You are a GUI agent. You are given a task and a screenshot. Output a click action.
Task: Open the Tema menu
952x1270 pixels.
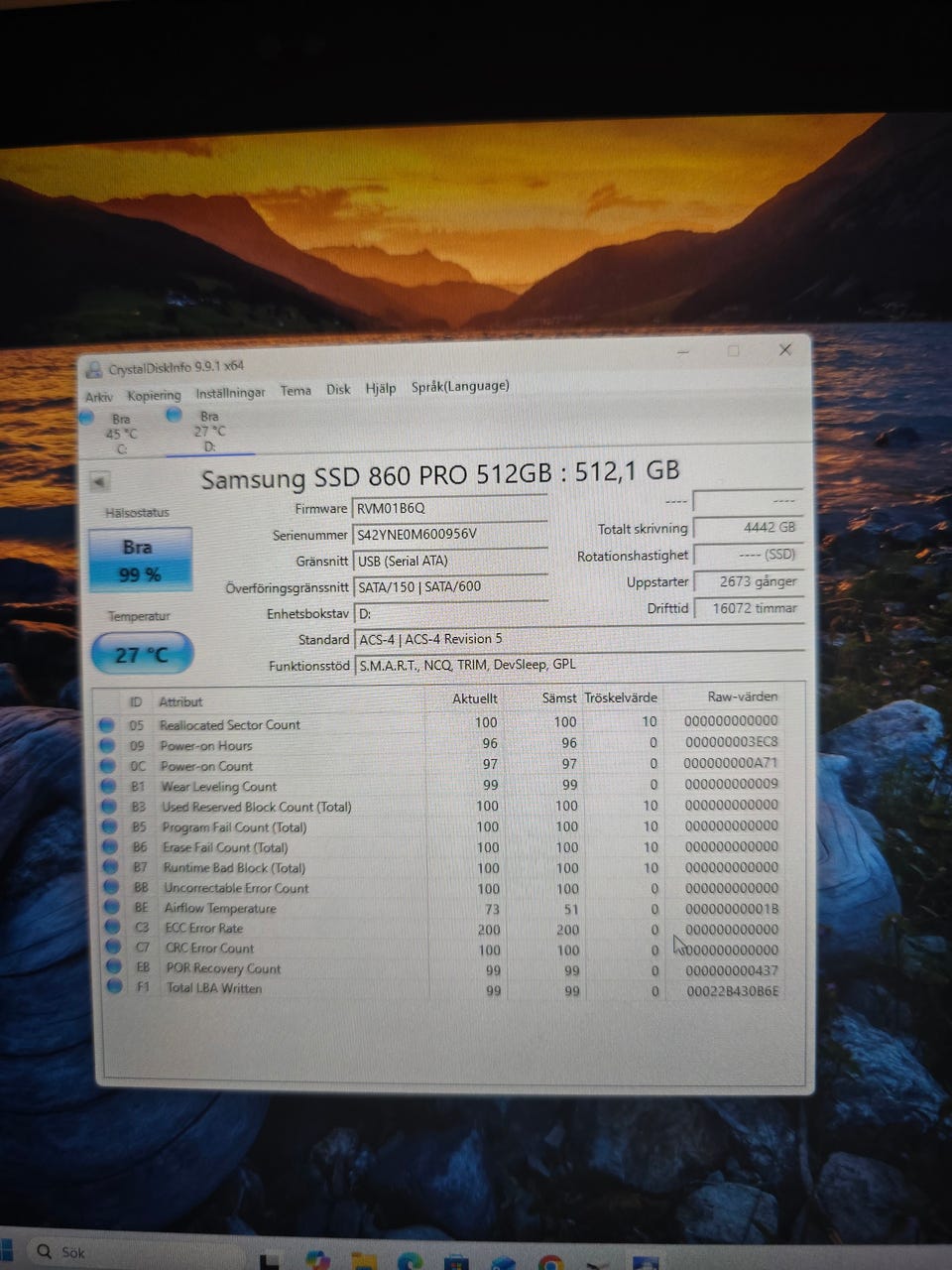296,391
